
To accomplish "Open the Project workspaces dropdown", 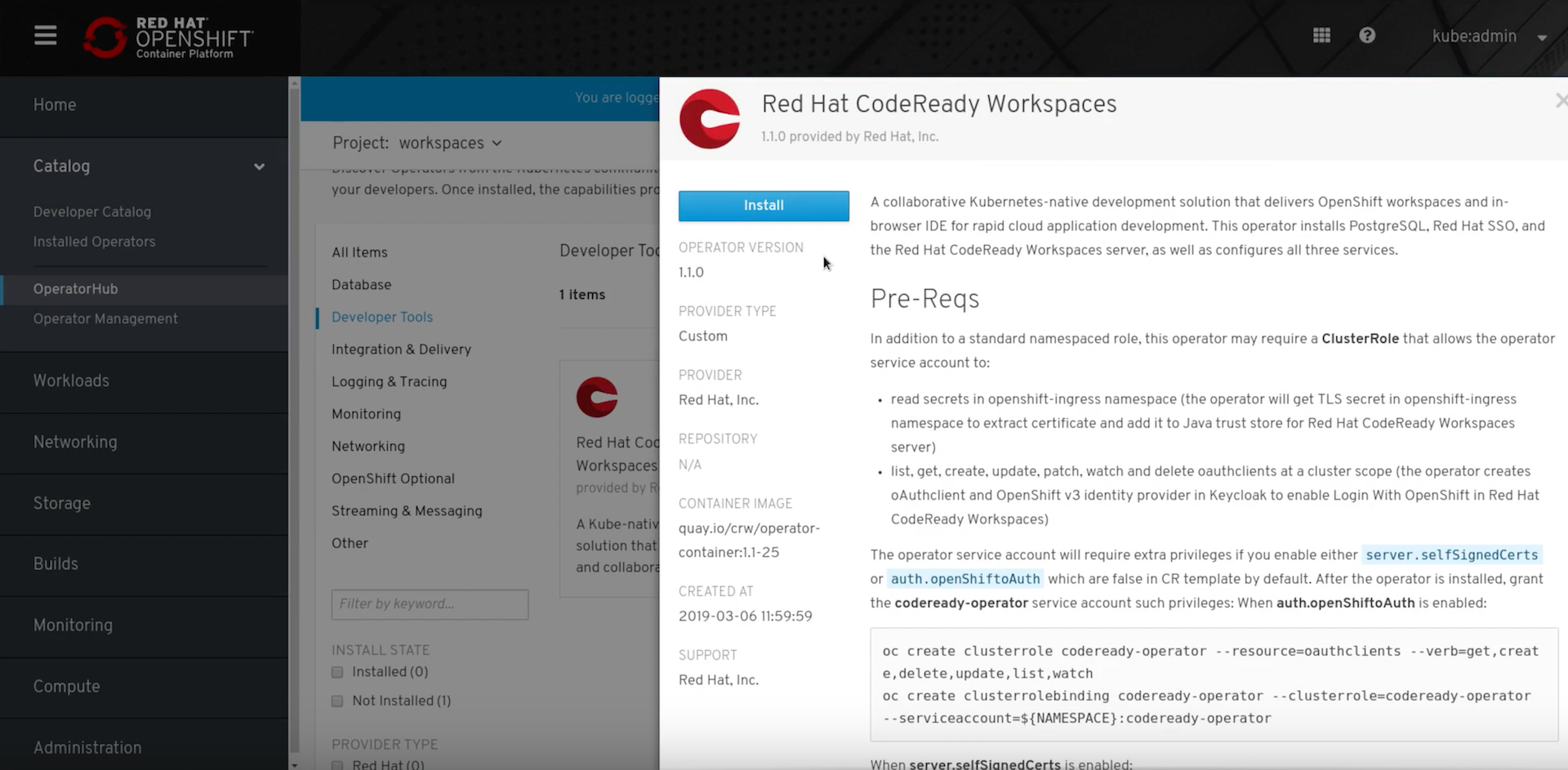I will [x=416, y=143].
